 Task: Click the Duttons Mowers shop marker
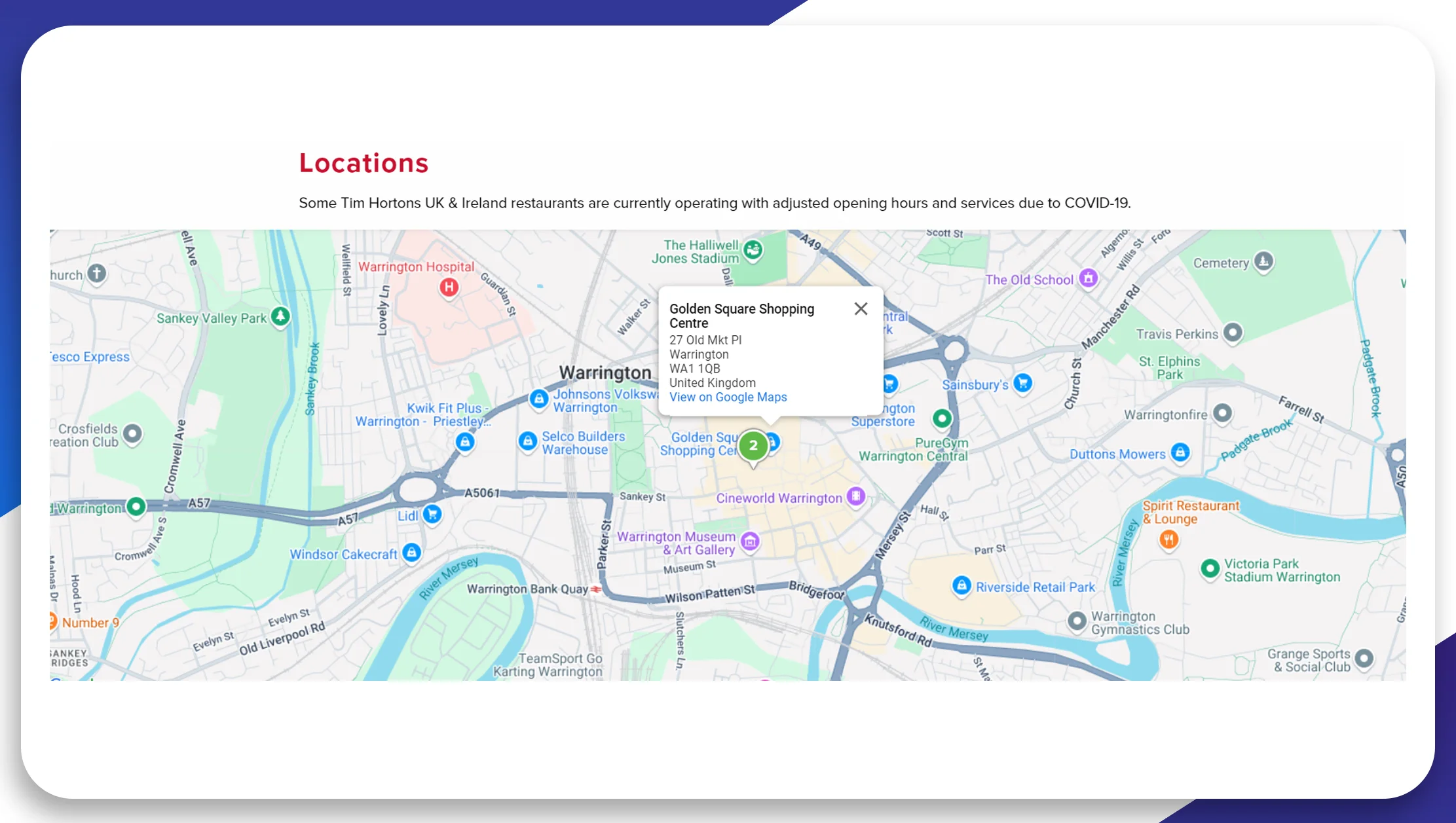[x=1180, y=452]
